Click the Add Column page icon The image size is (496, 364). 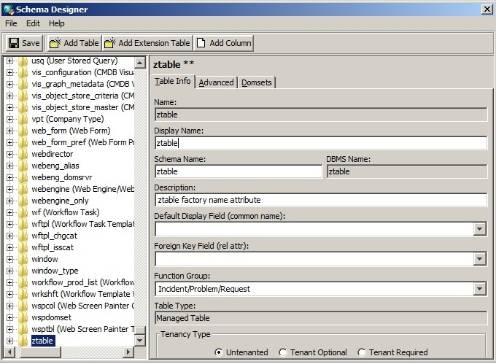(201, 43)
